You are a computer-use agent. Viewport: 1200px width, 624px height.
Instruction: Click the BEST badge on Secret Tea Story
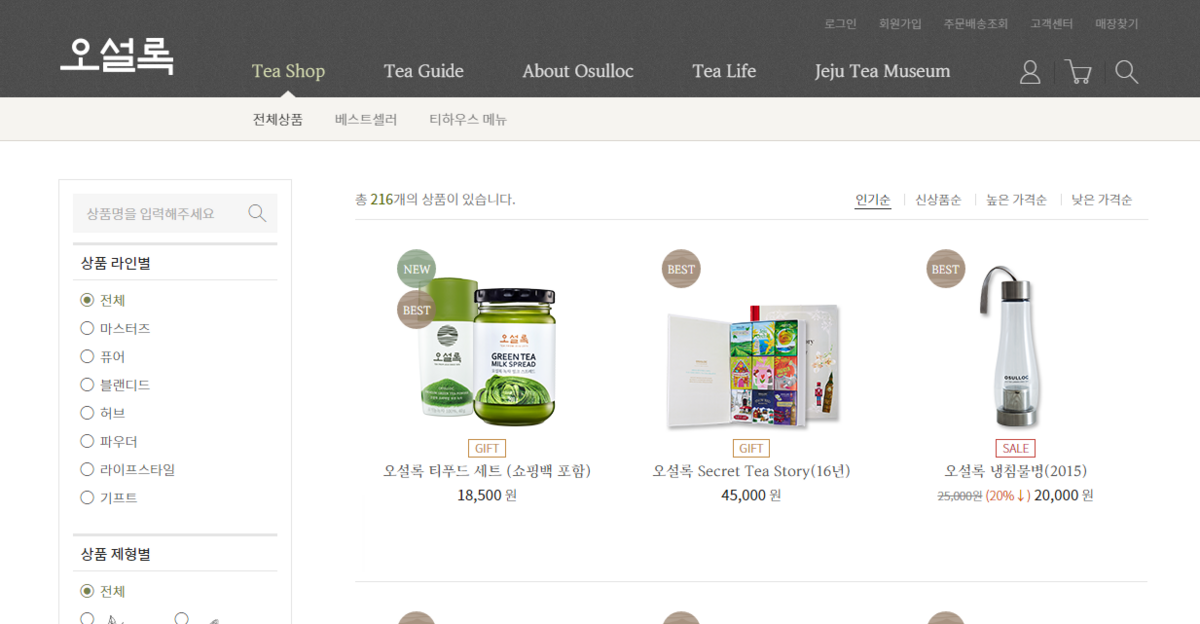pos(681,269)
